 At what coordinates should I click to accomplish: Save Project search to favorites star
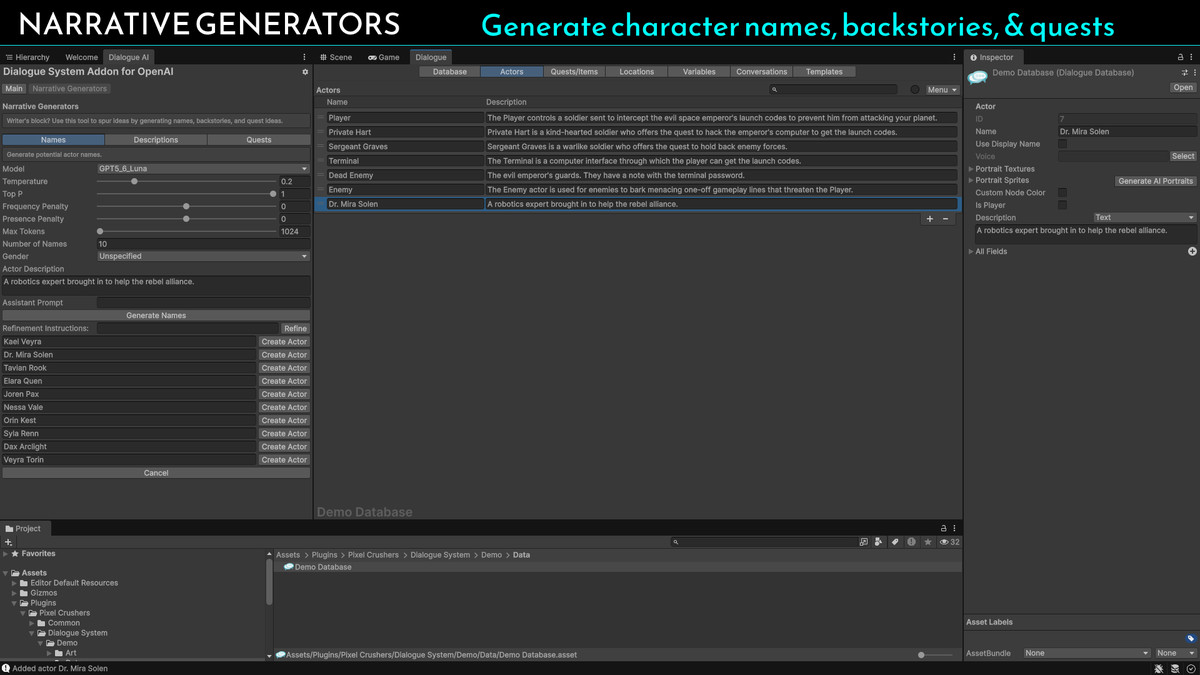[928, 542]
